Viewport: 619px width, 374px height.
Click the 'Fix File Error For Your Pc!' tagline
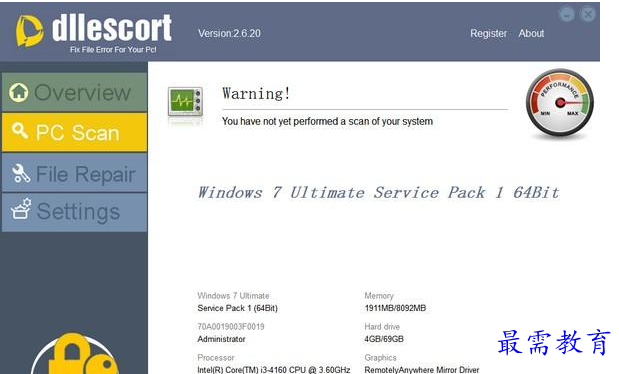[113, 50]
